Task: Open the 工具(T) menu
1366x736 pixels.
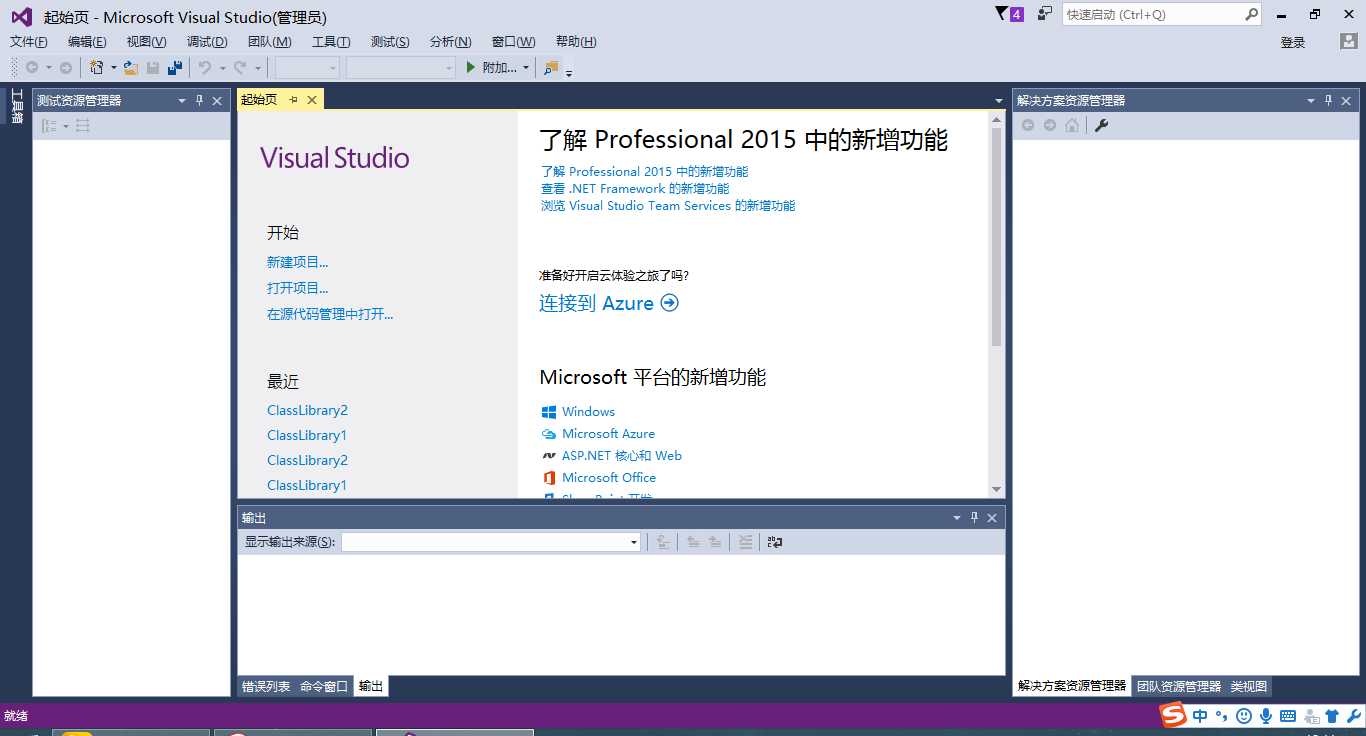Action: click(331, 42)
